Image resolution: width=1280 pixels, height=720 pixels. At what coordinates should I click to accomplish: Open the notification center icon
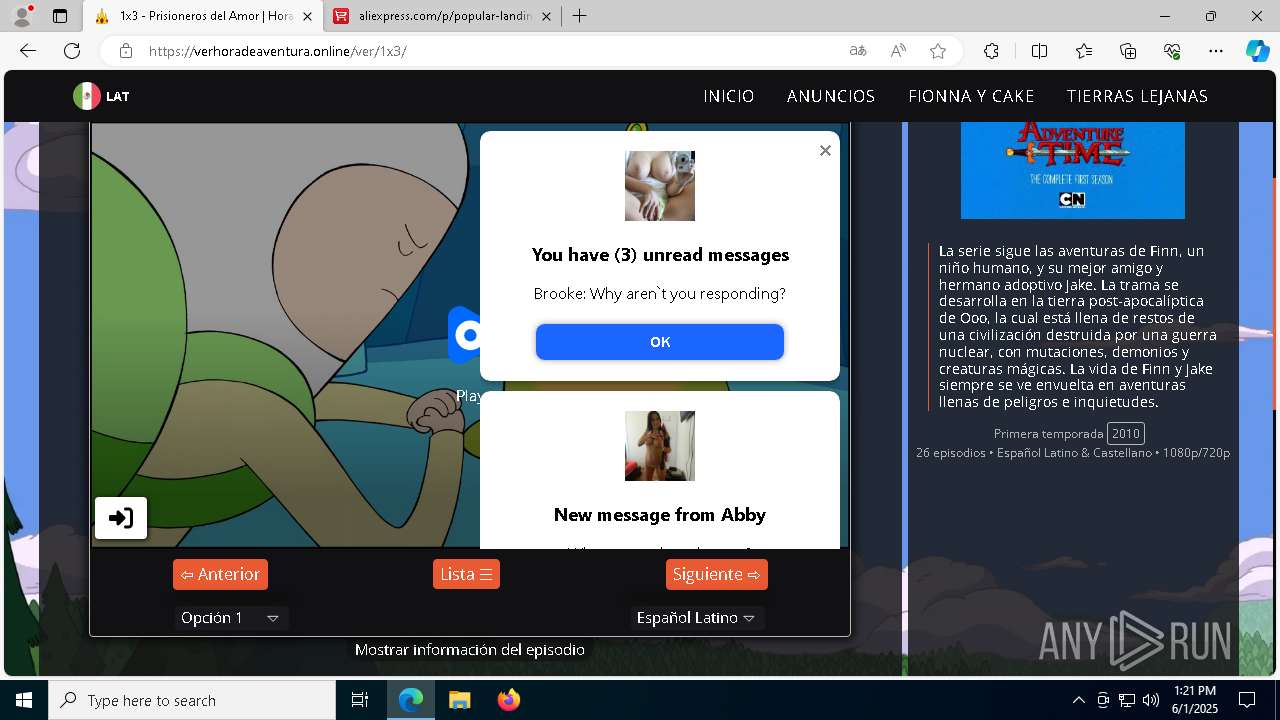(1247, 700)
